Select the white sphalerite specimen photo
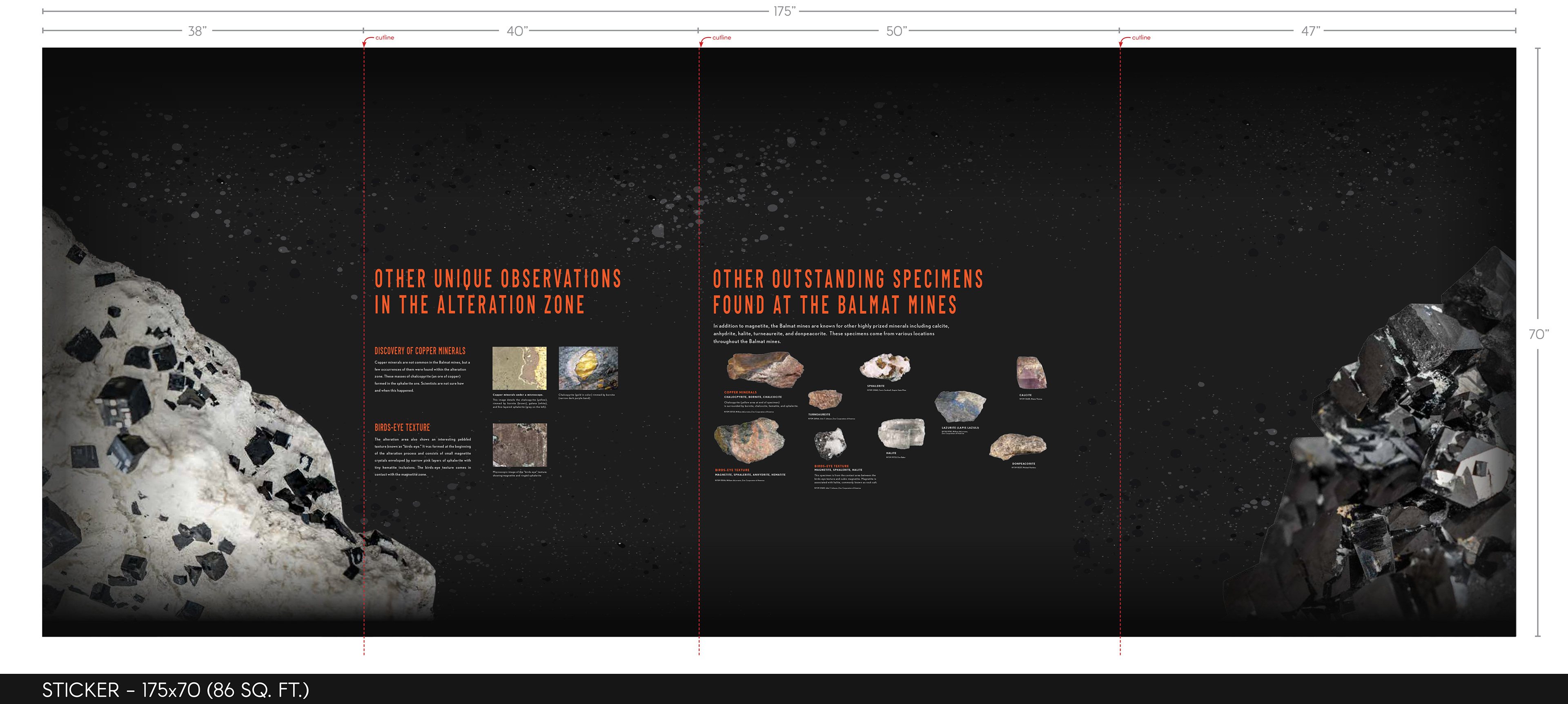1568x704 pixels. pyautogui.click(x=885, y=367)
